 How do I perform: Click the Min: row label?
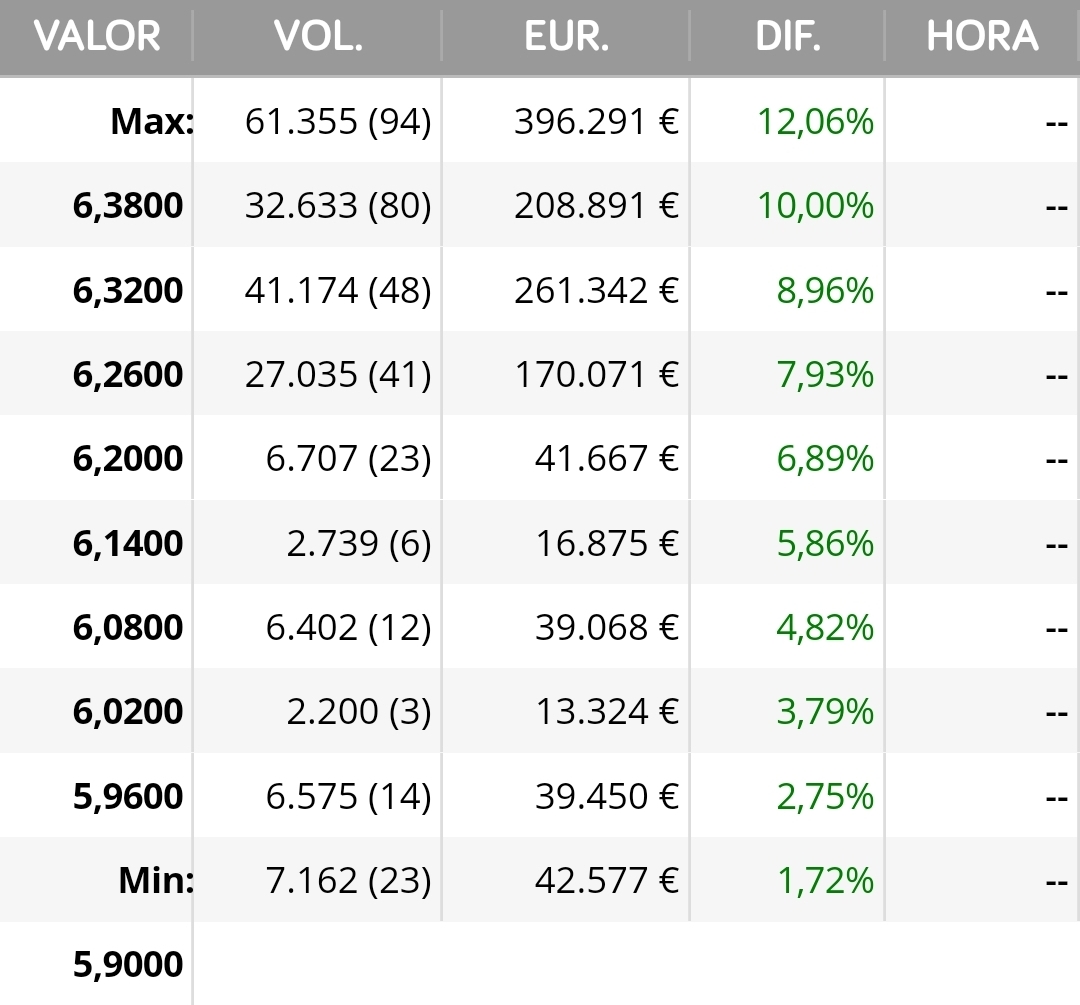coord(155,881)
